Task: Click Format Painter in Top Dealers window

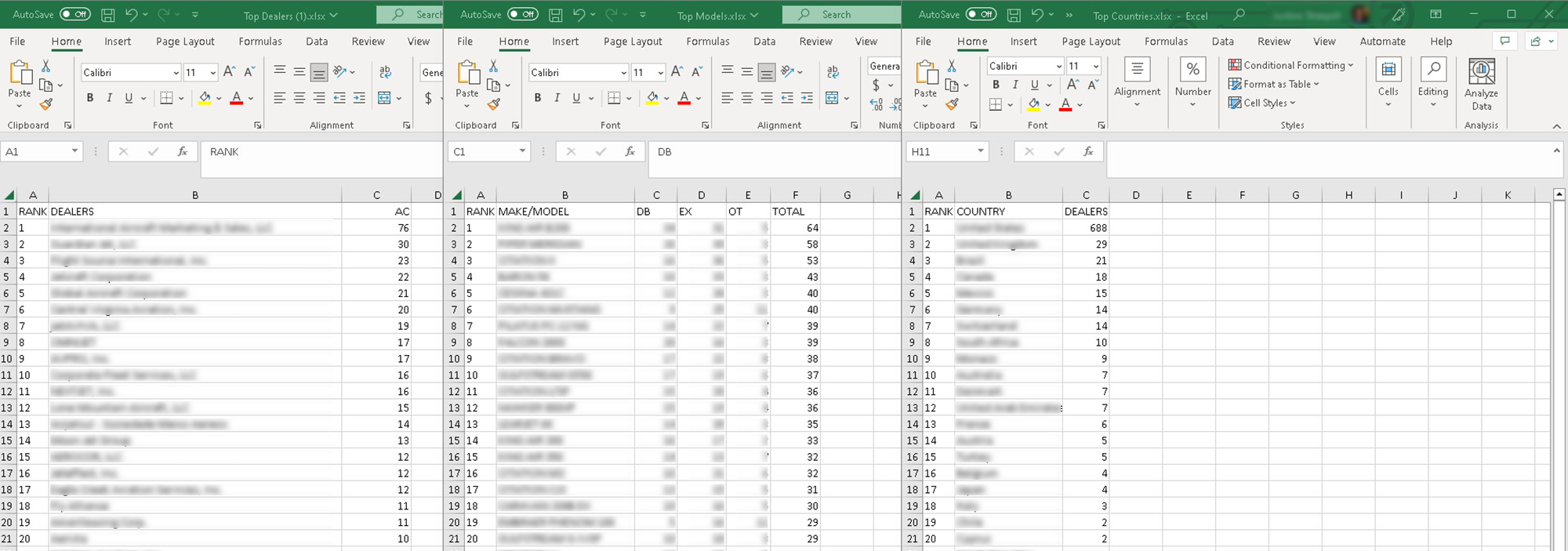Action: coord(46,103)
